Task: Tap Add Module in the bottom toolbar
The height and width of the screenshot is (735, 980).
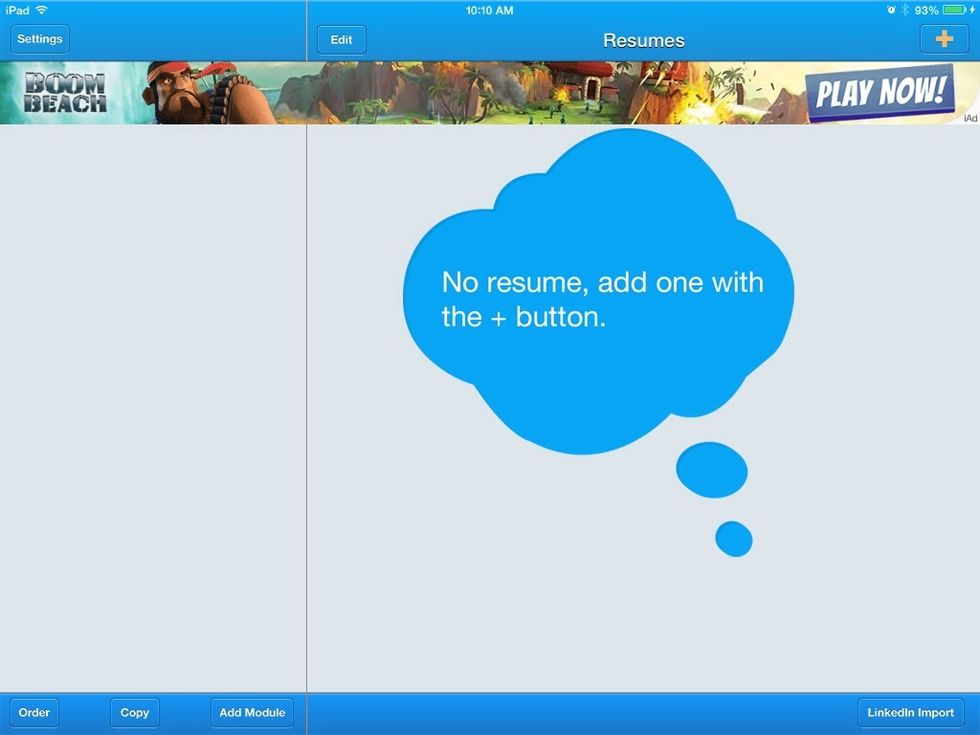Action: coord(251,713)
